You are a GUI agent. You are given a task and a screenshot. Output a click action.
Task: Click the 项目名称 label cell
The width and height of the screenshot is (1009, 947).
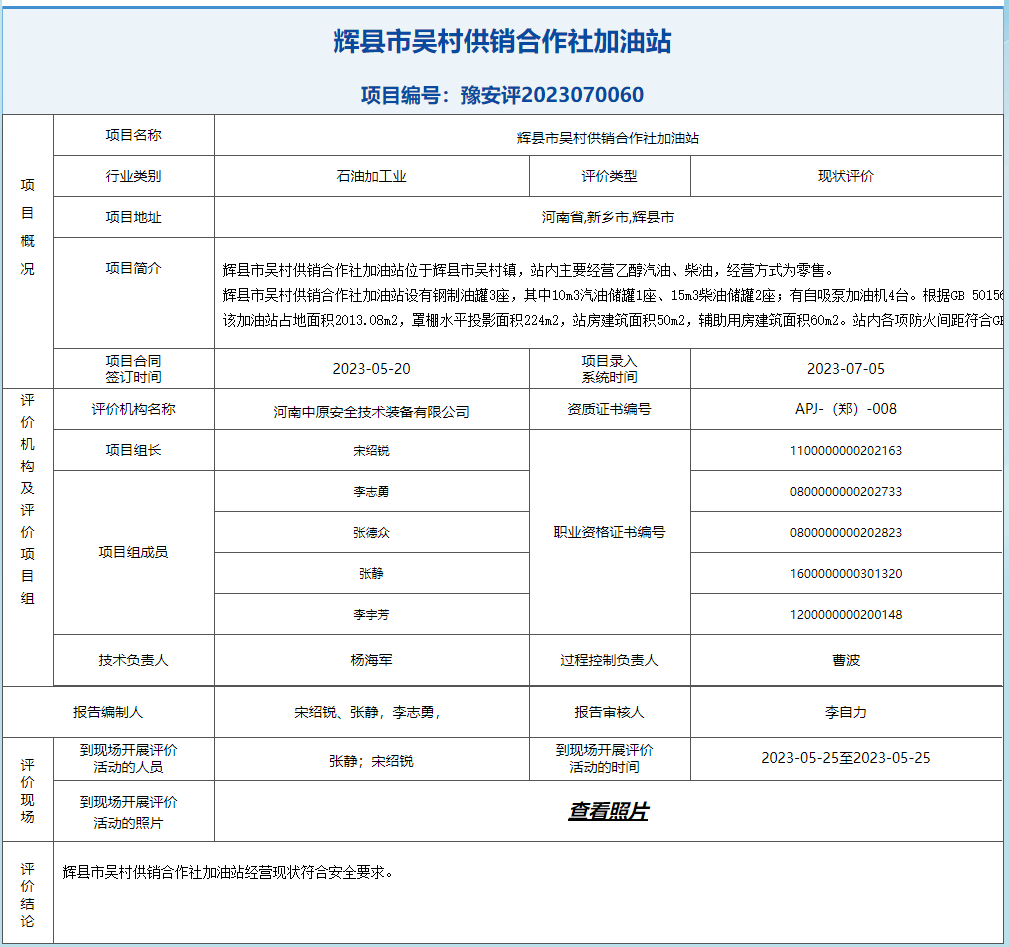click(134, 135)
